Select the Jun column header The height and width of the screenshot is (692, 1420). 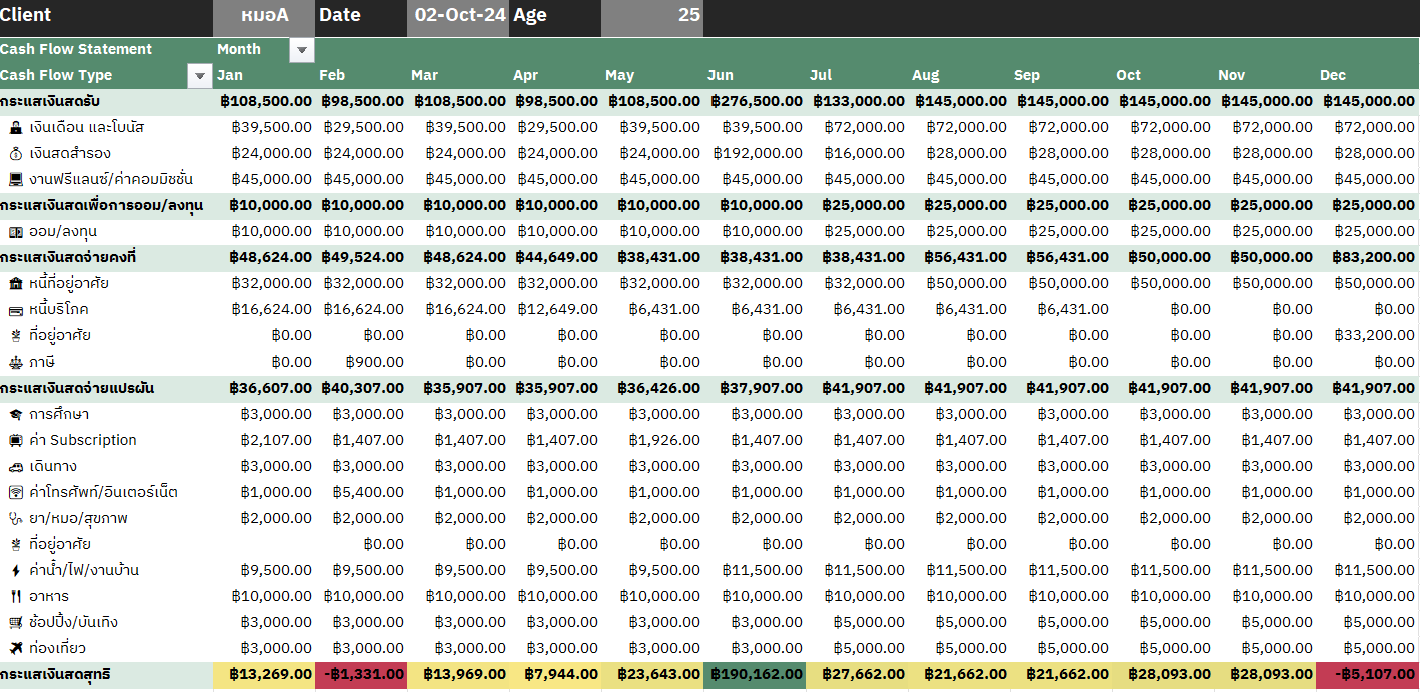(720, 75)
